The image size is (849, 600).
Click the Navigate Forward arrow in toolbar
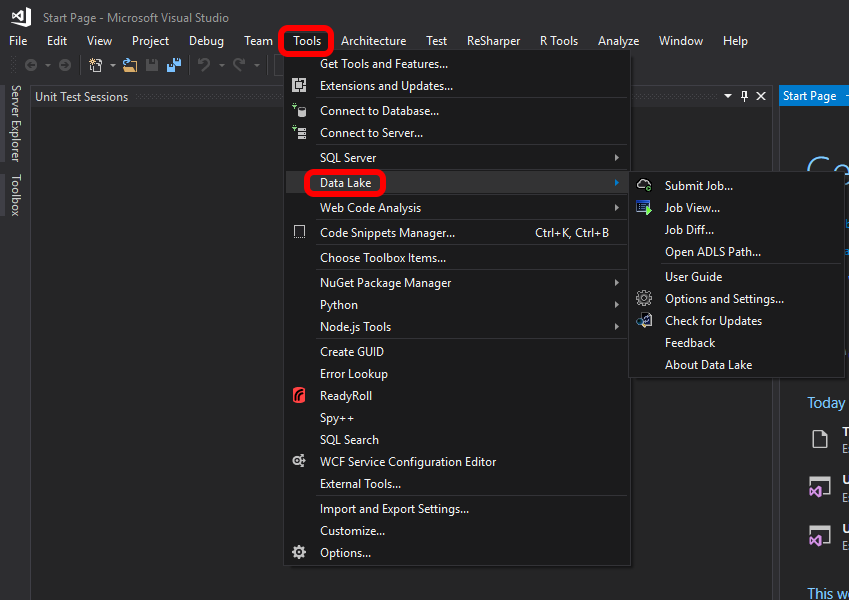tap(65, 66)
